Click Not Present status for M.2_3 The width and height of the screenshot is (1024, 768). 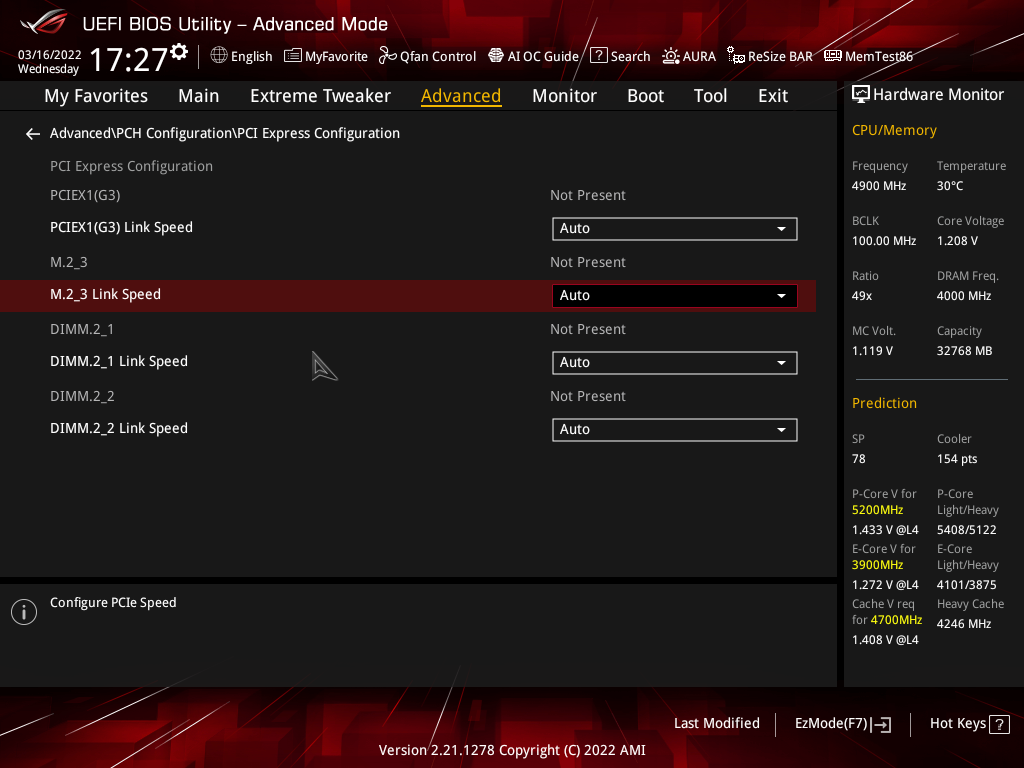(x=588, y=263)
